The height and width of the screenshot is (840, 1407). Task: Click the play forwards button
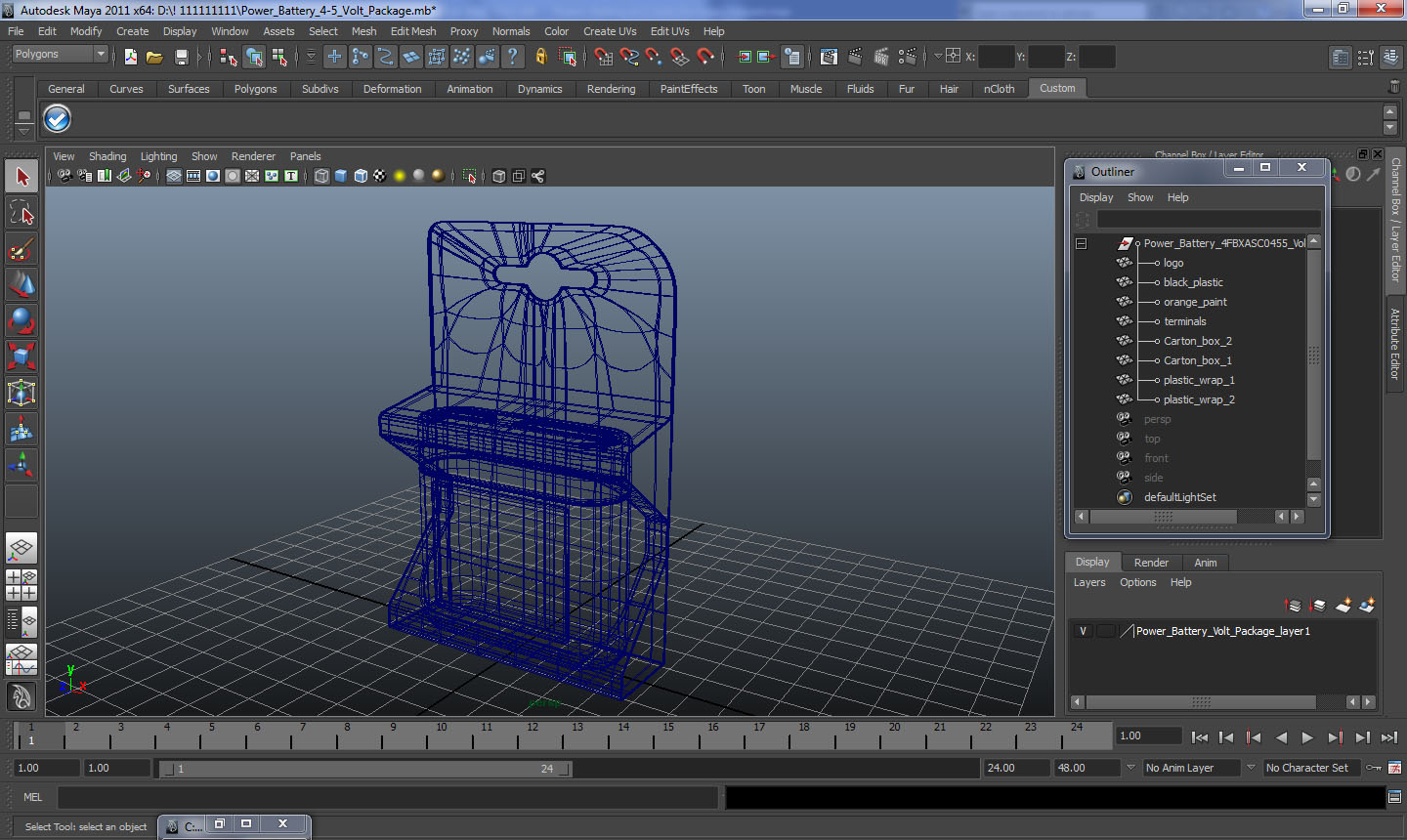tap(1307, 737)
